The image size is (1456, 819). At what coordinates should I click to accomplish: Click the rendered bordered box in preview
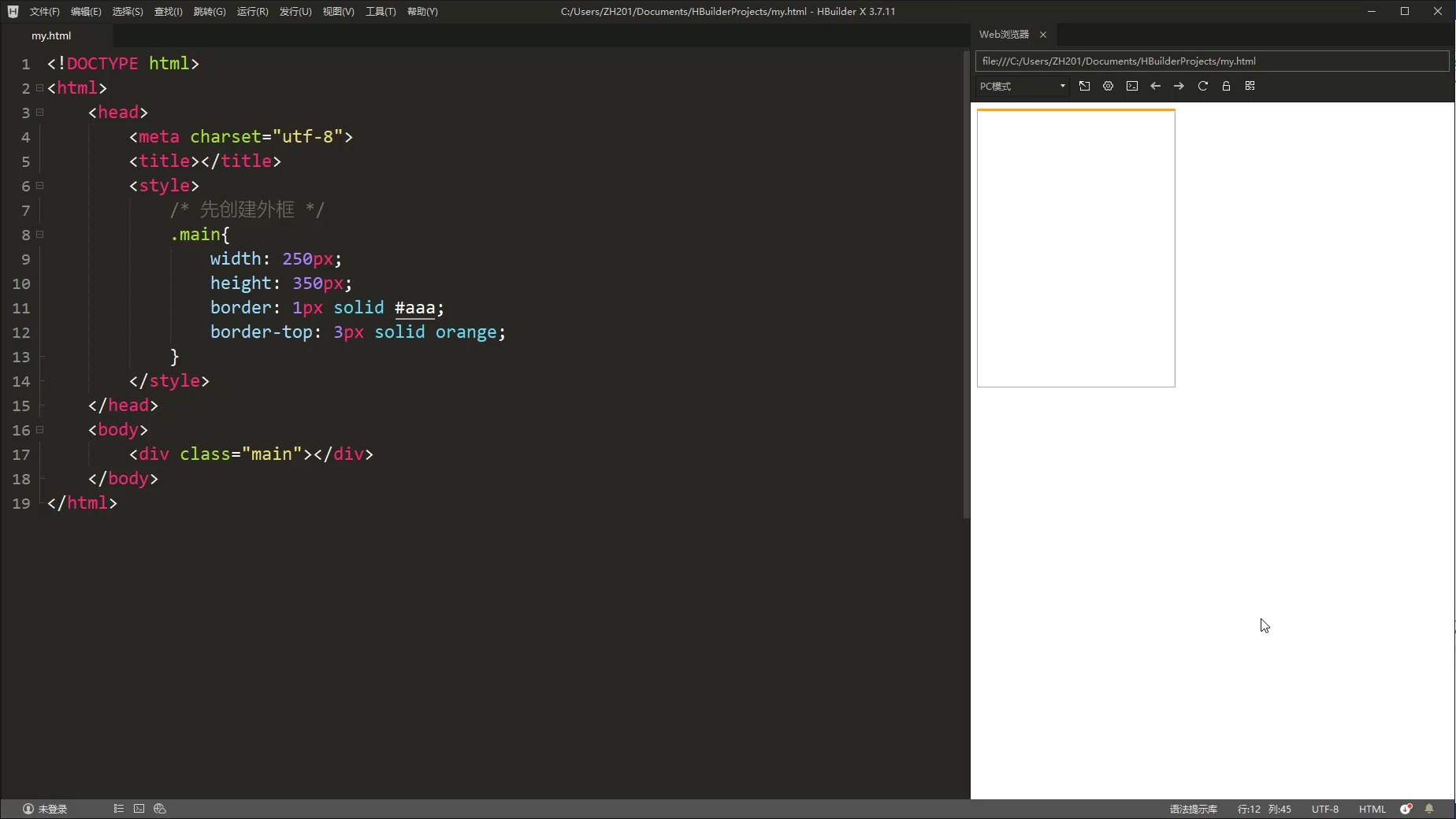pyautogui.click(x=1075, y=248)
